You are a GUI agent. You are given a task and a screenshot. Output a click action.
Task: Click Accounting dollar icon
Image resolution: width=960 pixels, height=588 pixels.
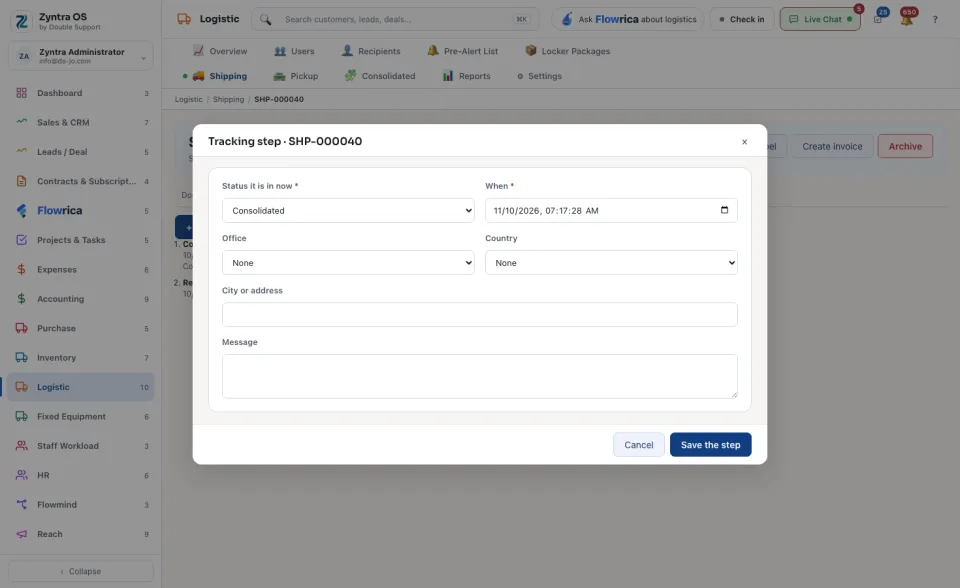[21, 299]
